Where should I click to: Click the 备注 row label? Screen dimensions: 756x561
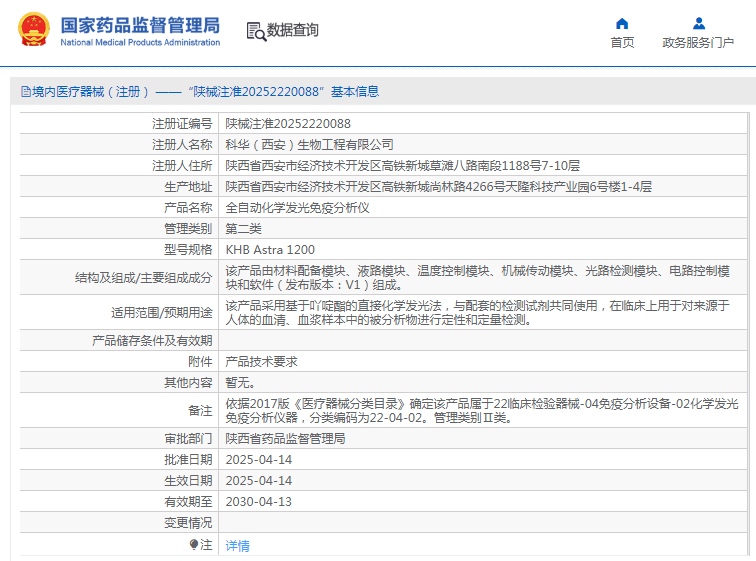click(x=200, y=411)
